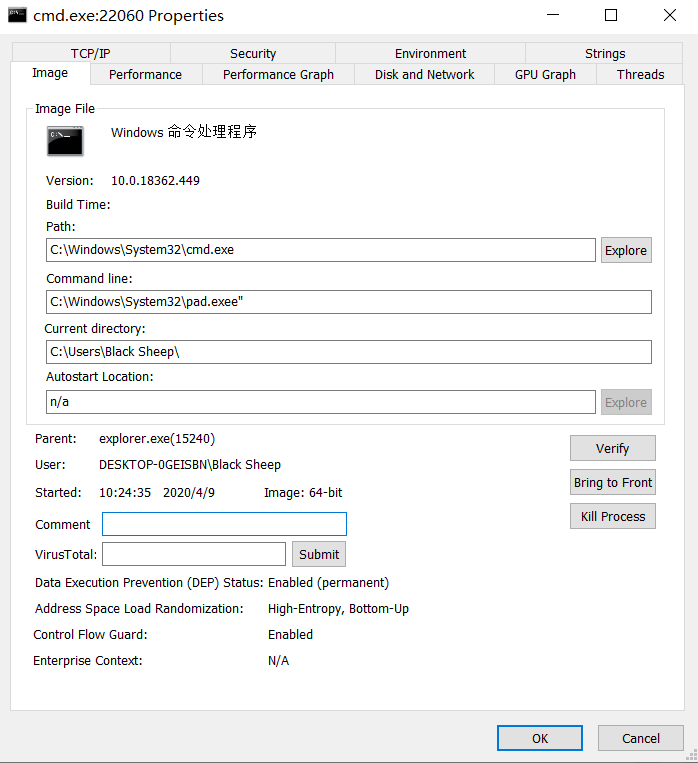Minimize the Properties window
The width and height of the screenshot is (698, 763).
pos(553,15)
